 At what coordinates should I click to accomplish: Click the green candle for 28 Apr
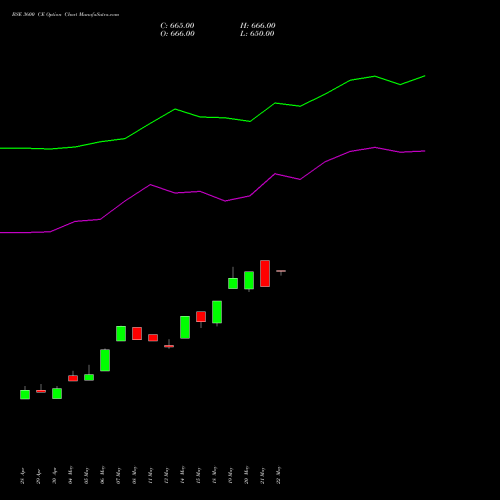[25, 394]
